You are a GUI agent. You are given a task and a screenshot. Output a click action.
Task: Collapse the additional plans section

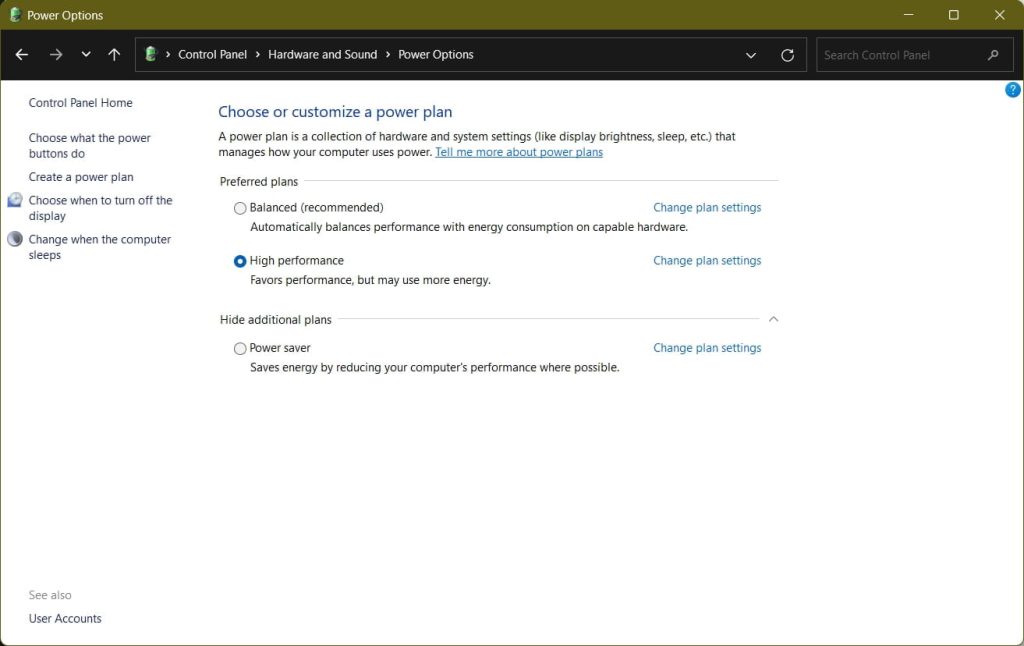(773, 318)
